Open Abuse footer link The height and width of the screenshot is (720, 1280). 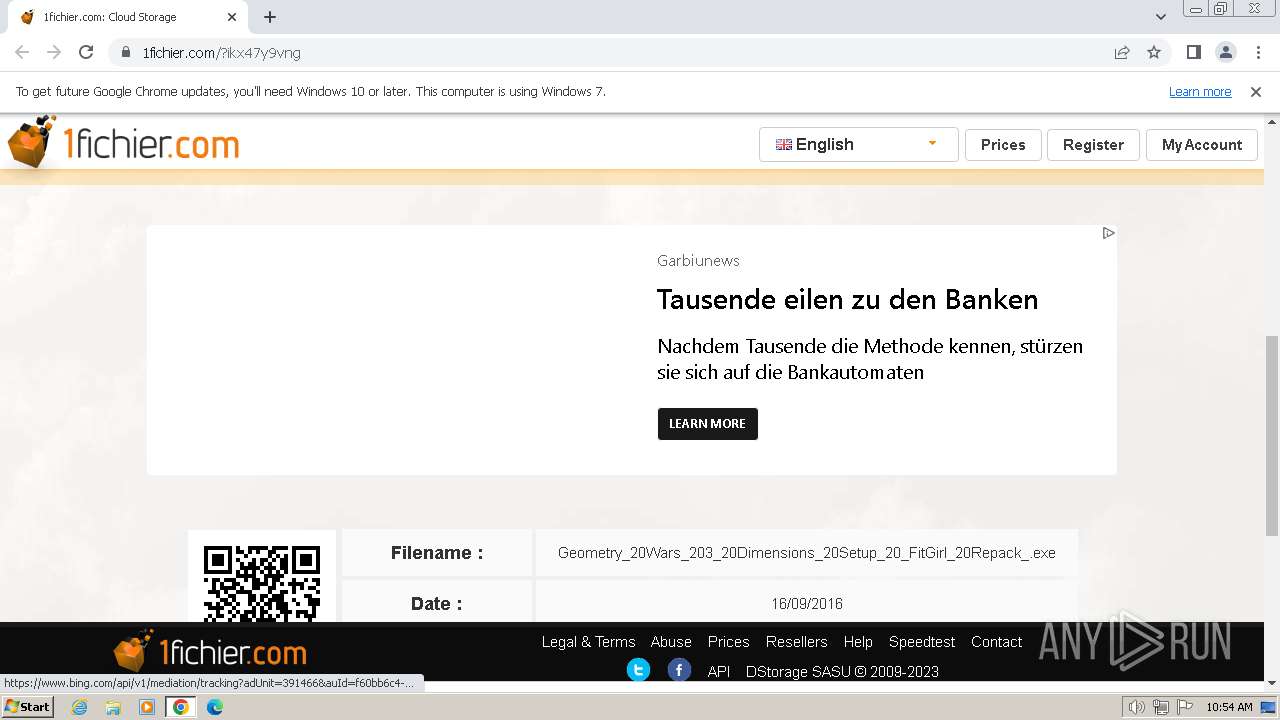point(671,642)
